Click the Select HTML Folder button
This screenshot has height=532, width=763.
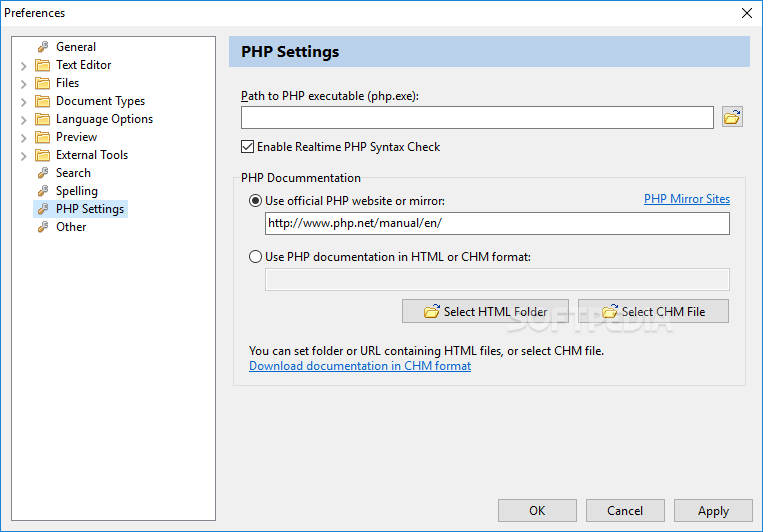pos(485,311)
